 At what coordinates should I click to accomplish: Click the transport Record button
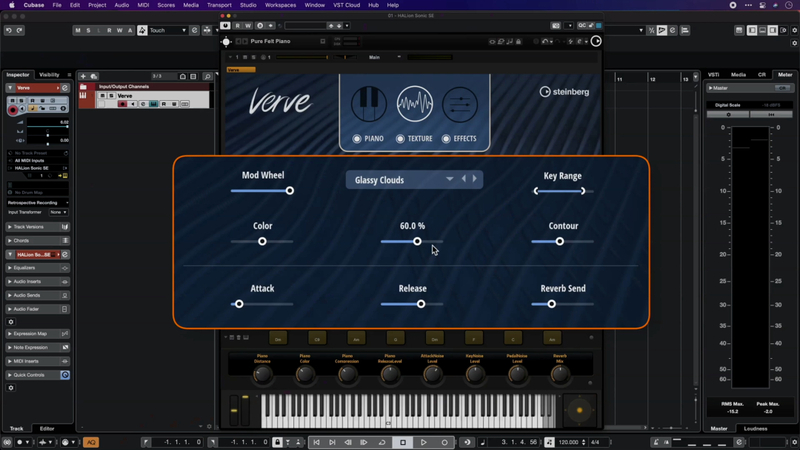pyautogui.click(x=444, y=442)
